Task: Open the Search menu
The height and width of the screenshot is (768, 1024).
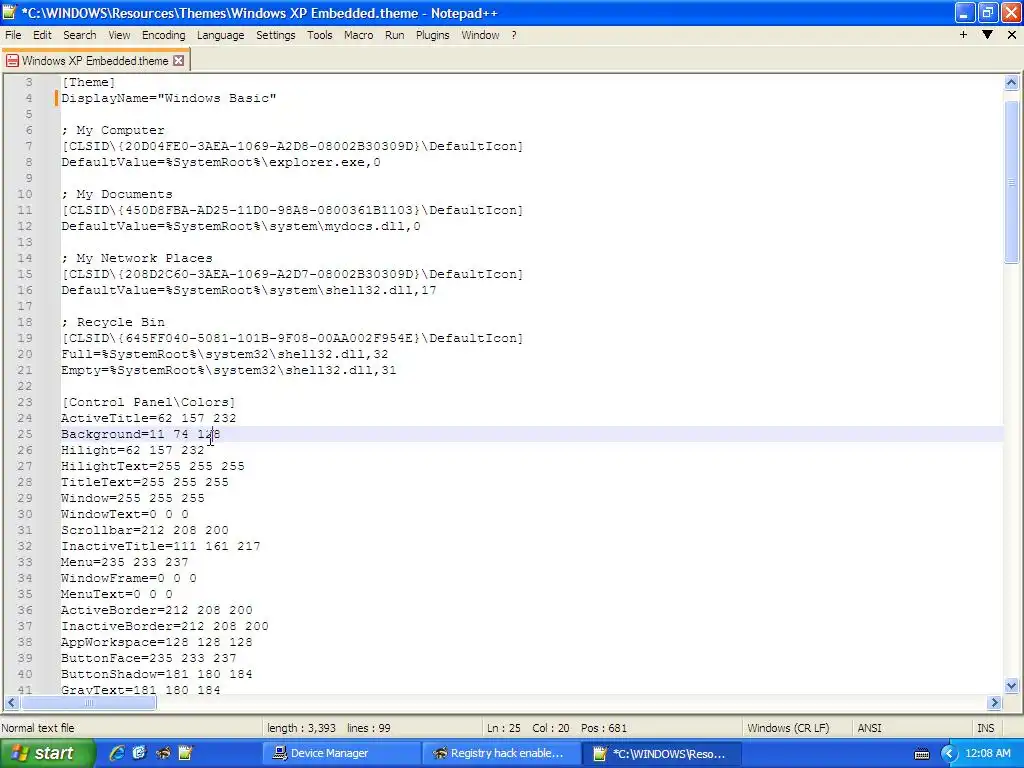Action: click(x=80, y=35)
